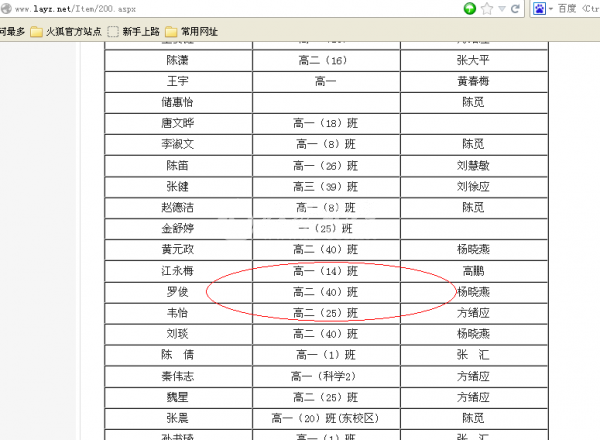Select table cell 一（25）班
The width and height of the screenshot is (600, 440).
(x=325, y=228)
